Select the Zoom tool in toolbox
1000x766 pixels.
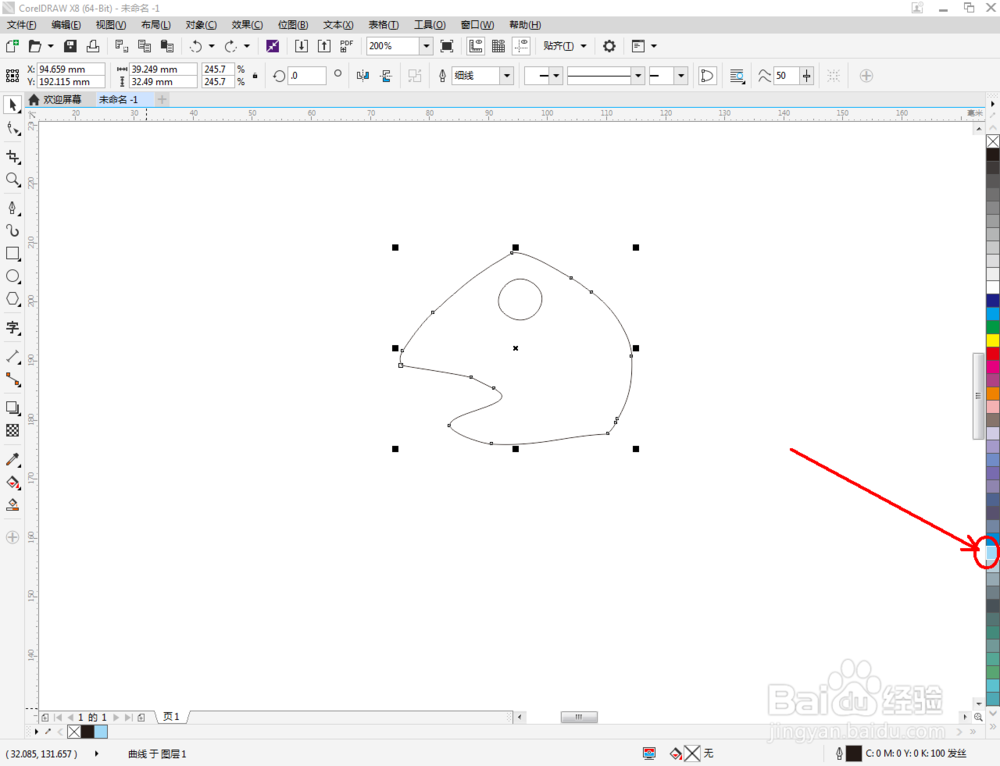[12, 180]
